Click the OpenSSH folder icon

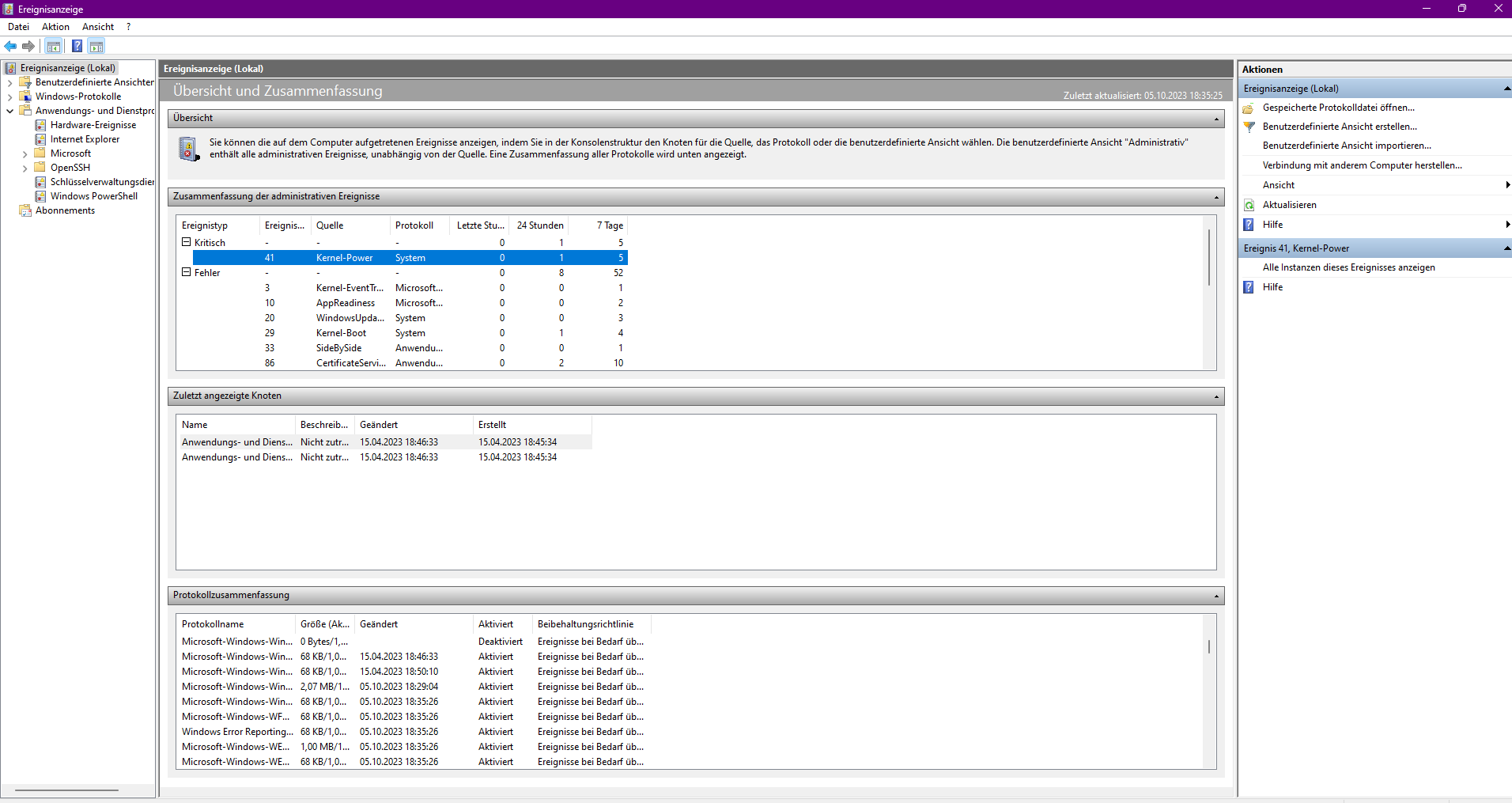pos(40,168)
